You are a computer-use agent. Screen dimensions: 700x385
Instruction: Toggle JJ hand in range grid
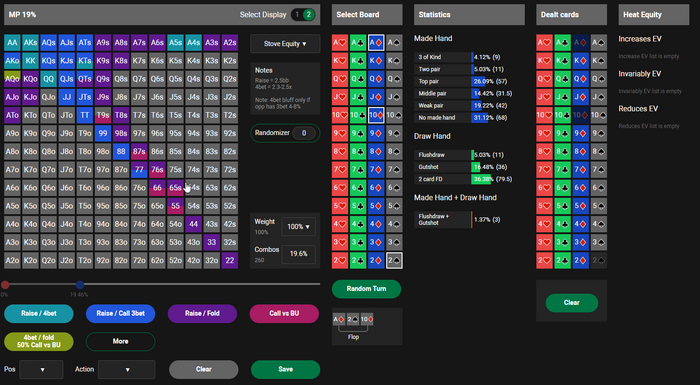coord(67,97)
